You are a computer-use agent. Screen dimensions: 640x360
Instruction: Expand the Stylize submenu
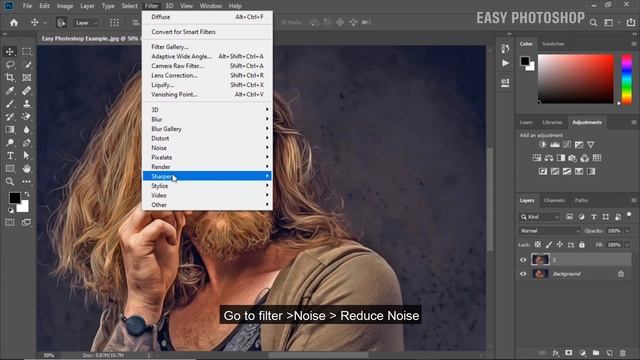pos(207,186)
